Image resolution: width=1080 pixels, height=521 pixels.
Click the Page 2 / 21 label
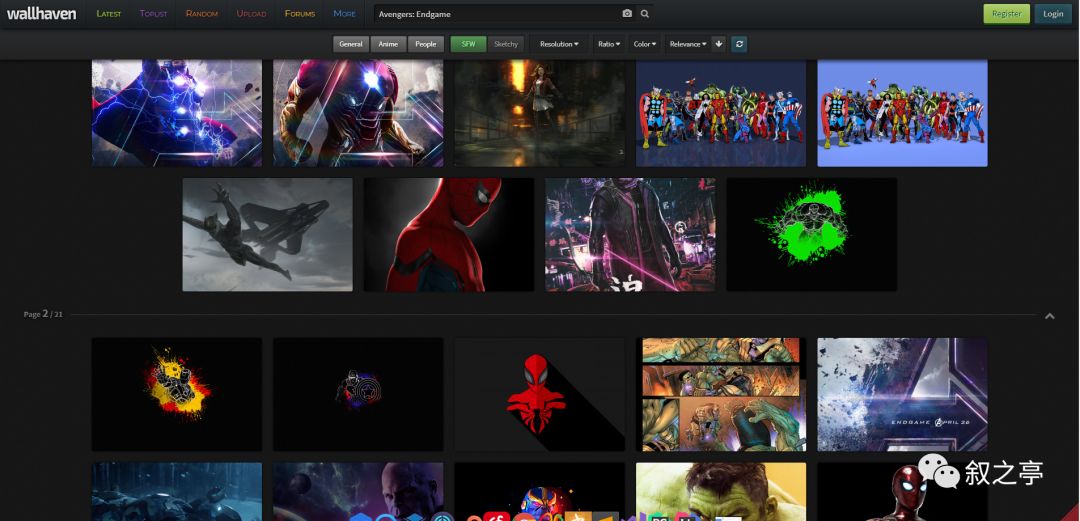[x=43, y=314]
